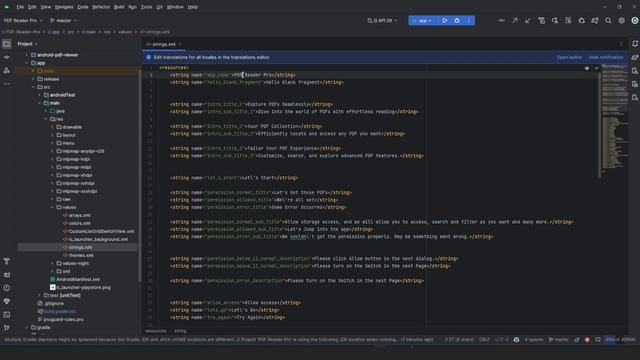640x360 pixels.
Task: Click the Git Push arrow icon
Action: [515, 20]
